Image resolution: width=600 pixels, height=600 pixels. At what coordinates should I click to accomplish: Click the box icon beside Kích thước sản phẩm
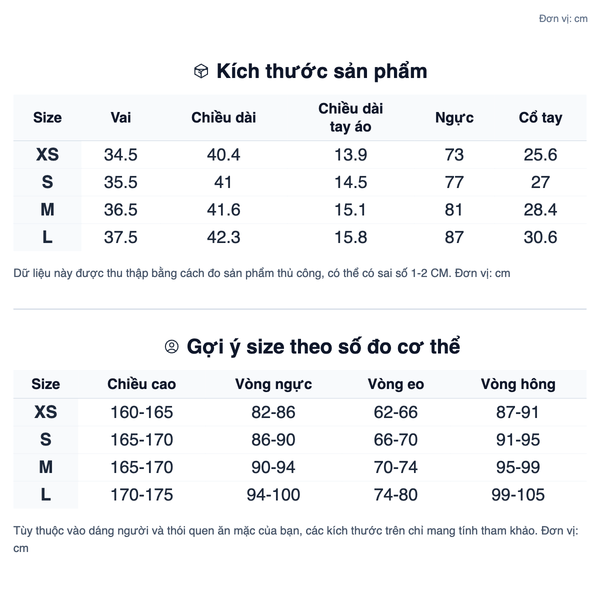tap(201, 71)
